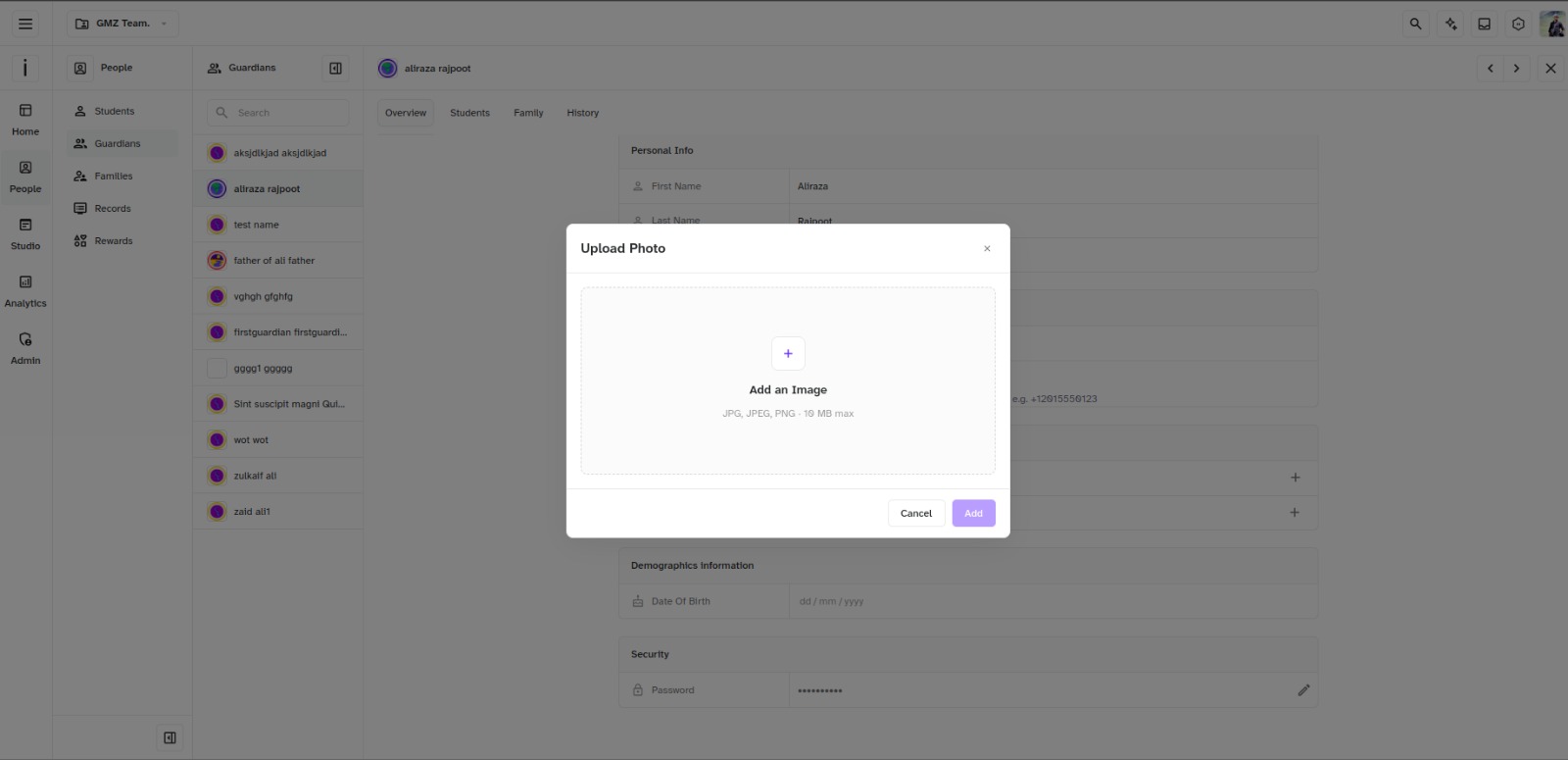Select guardian zulkaif ali
This screenshot has height=760, width=1568.
coord(278,476)
